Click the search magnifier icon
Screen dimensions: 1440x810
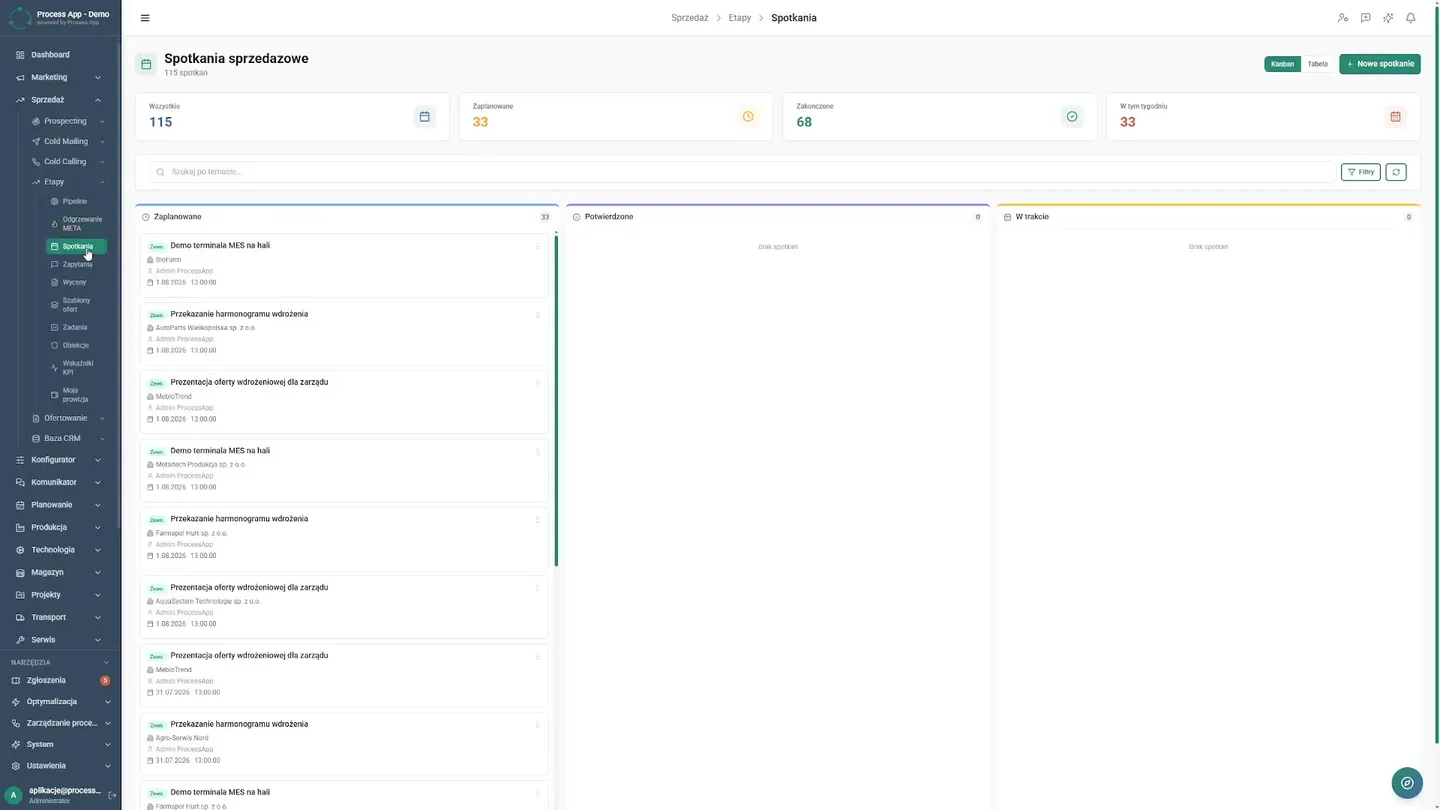point(160,172)
